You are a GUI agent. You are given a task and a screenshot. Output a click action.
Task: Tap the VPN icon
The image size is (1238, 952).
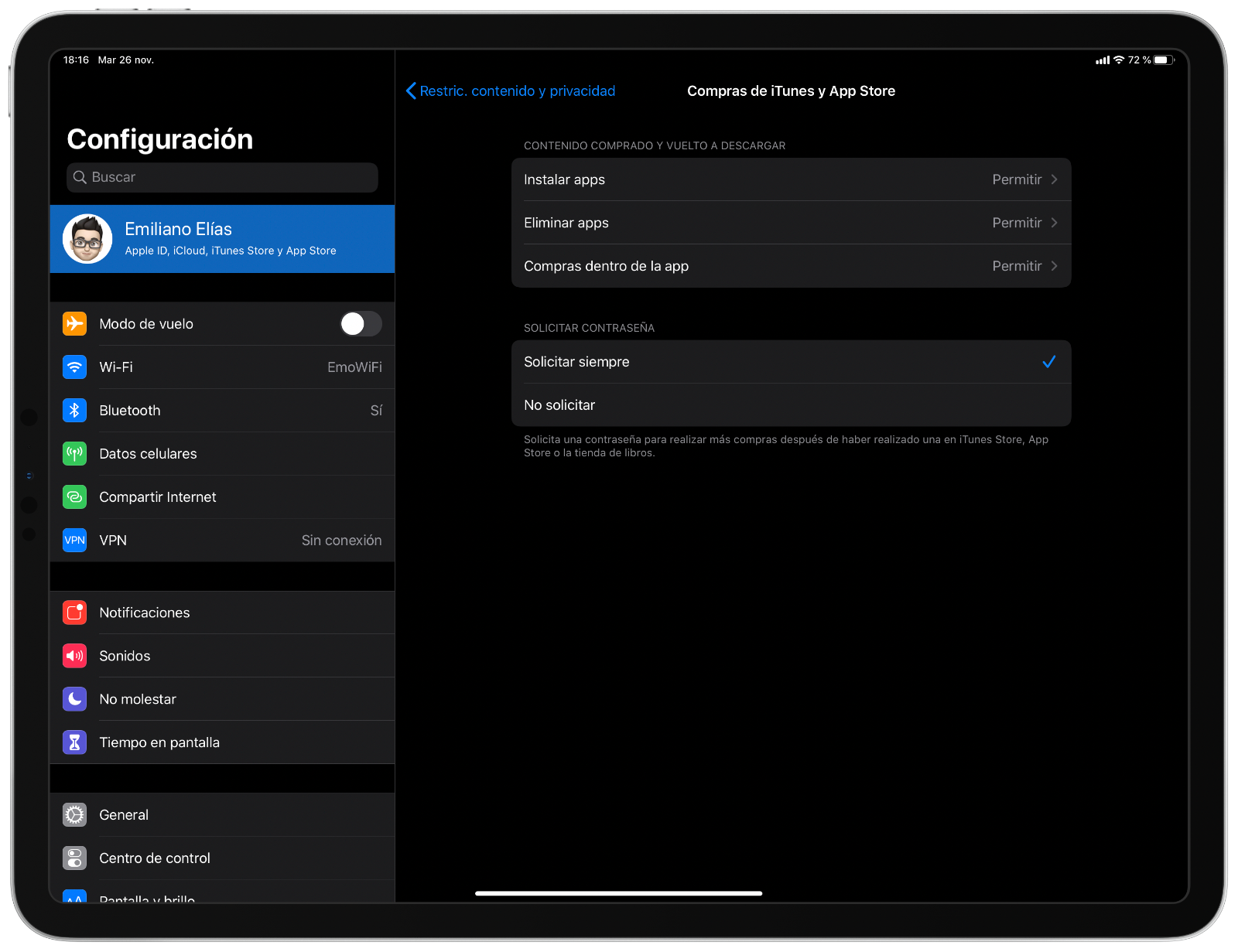pos(74,540)
